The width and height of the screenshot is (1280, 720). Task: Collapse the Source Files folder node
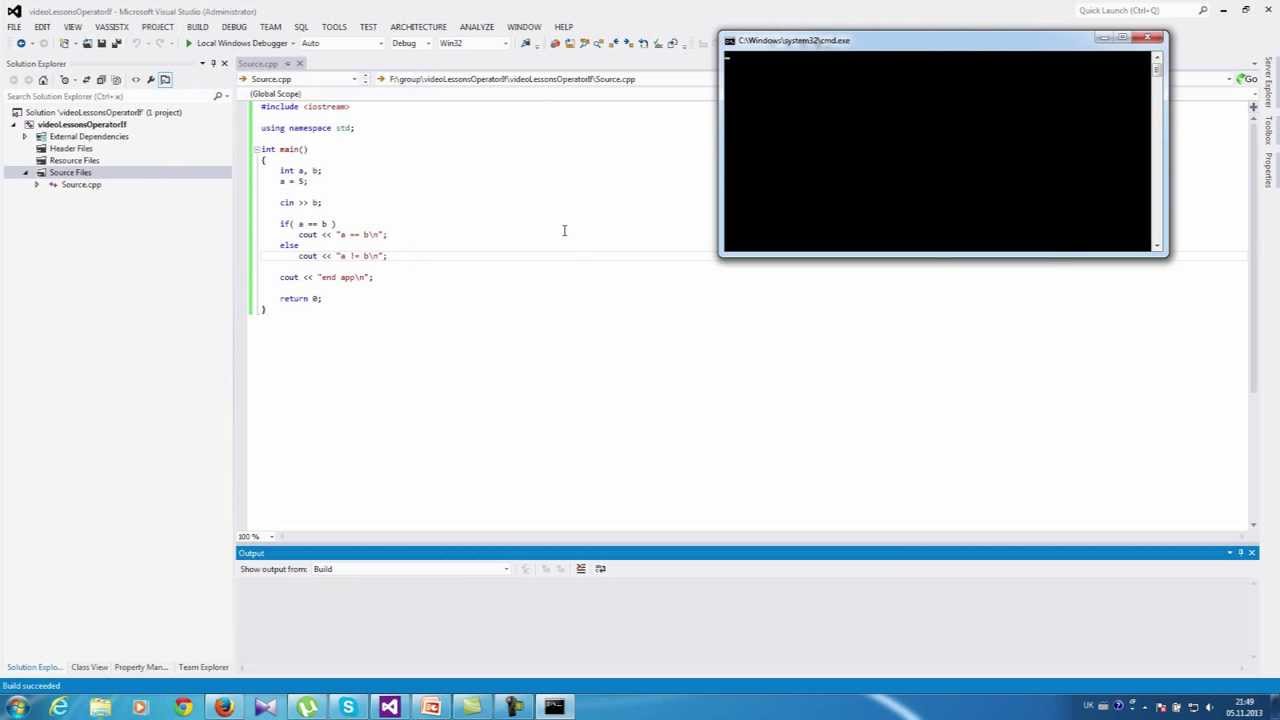point(25,172)
